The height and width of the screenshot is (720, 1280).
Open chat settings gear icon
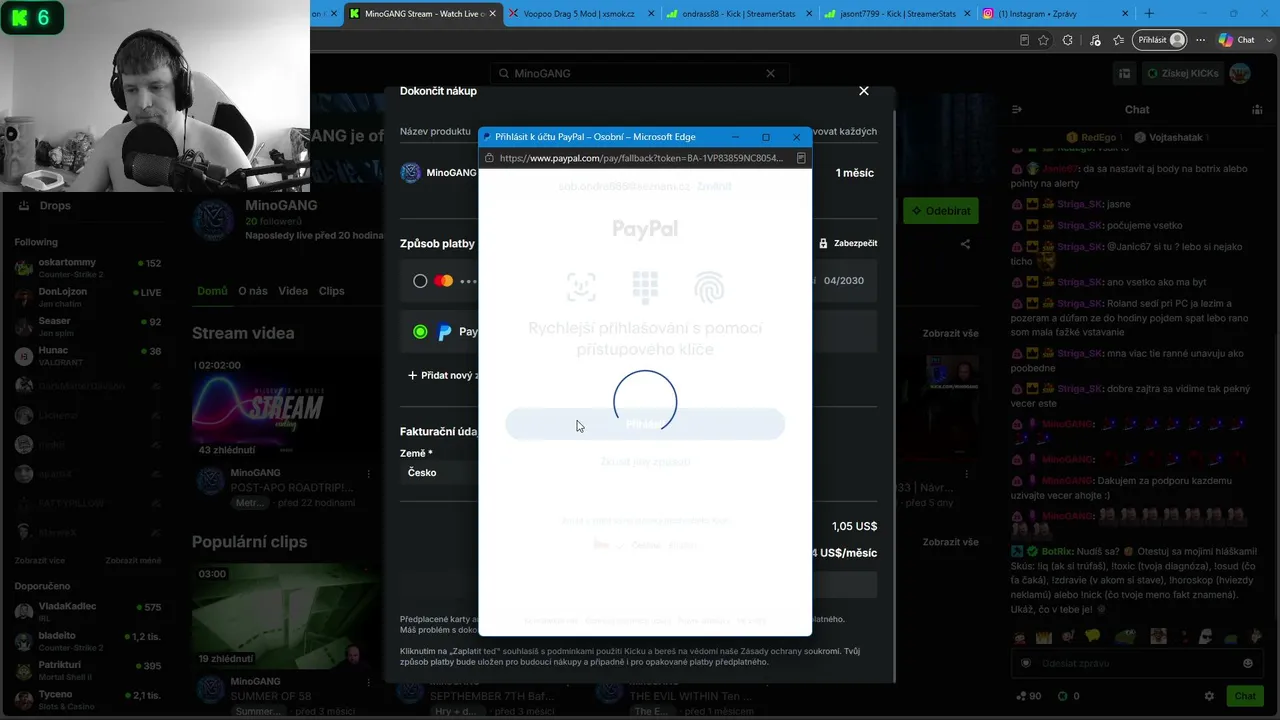tap(1209, 696)
